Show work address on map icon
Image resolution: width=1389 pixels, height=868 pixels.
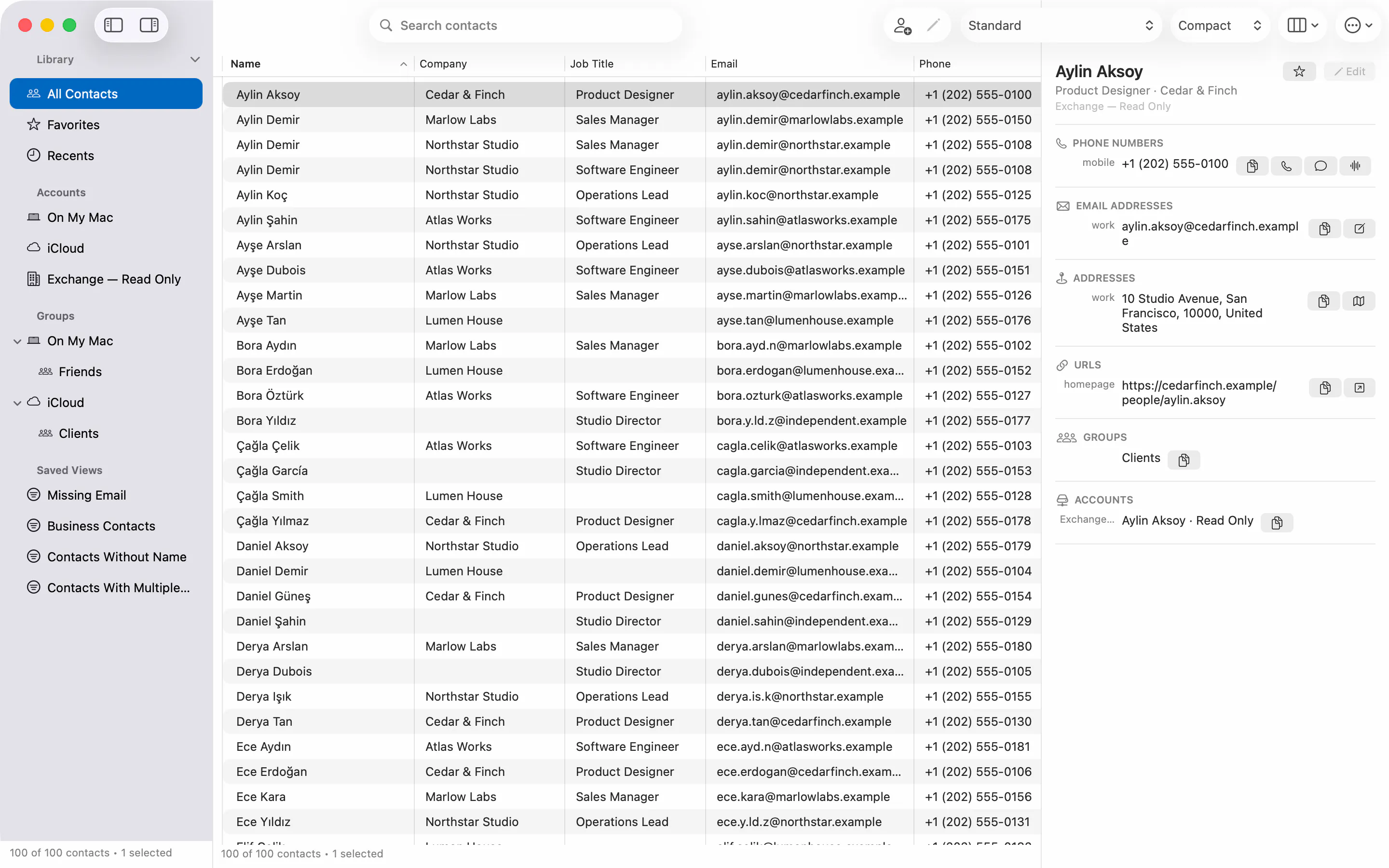[1359, 301]
